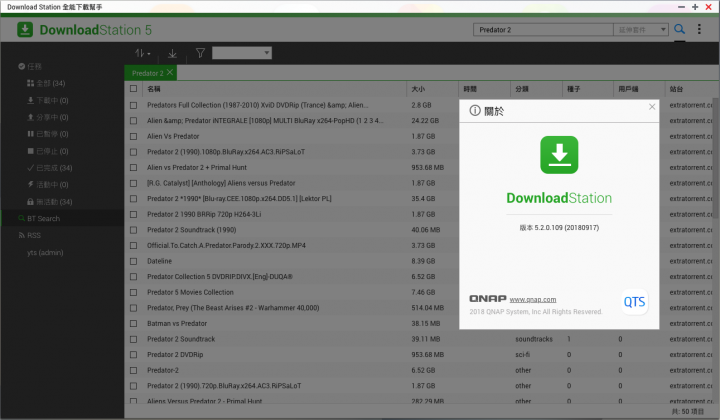Image resolution: width=720 pixels, height=420 pixels.
Task: Open www.qnap.com link
Action: click(x=533, y=299)
